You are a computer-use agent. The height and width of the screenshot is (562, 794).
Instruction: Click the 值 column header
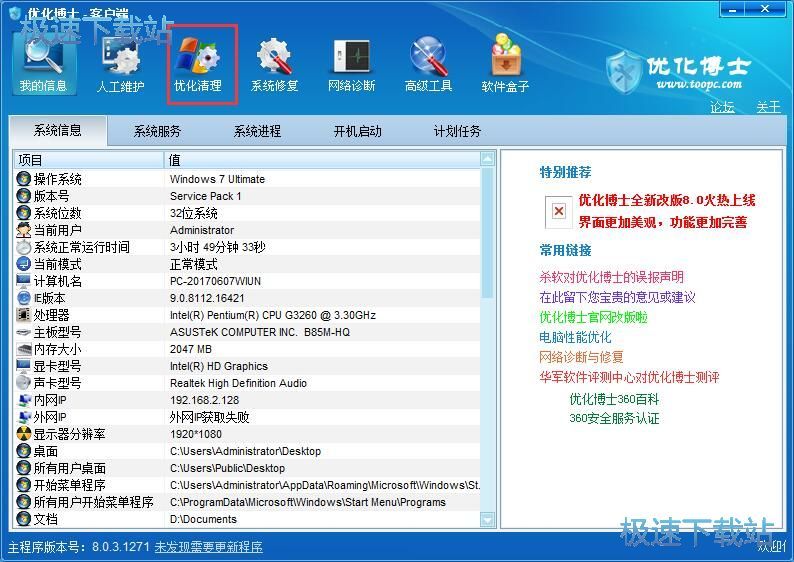click(x=322, y=160)
